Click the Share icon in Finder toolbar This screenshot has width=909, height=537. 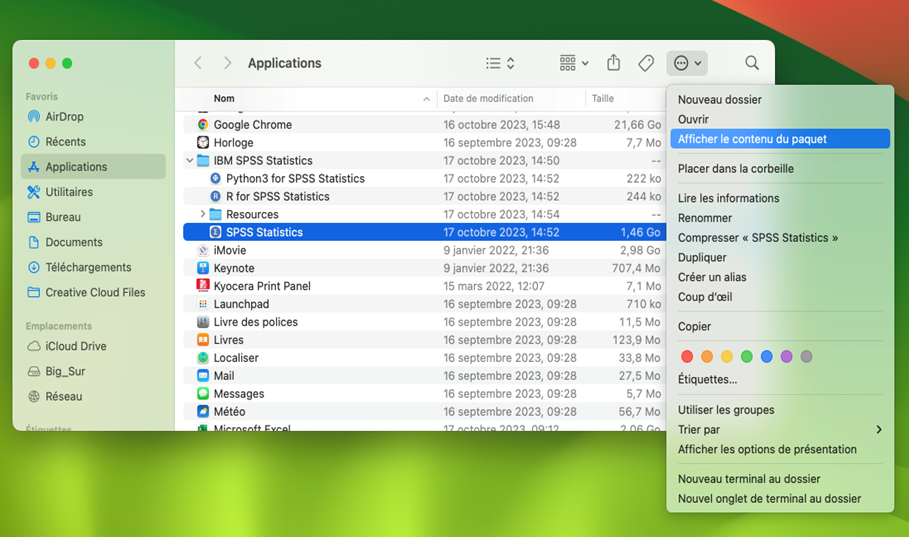(614, 63)
